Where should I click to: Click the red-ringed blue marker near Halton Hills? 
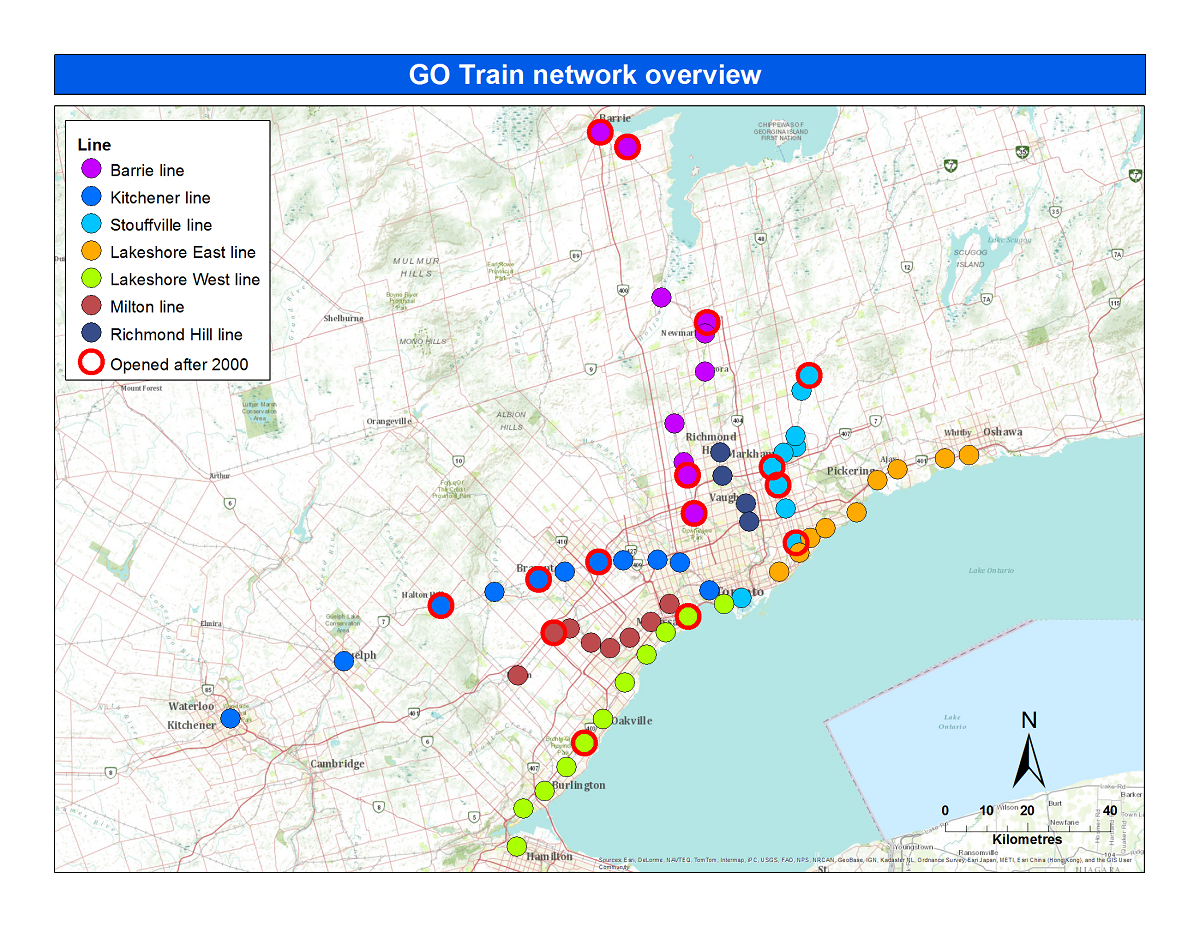(441, 605)
